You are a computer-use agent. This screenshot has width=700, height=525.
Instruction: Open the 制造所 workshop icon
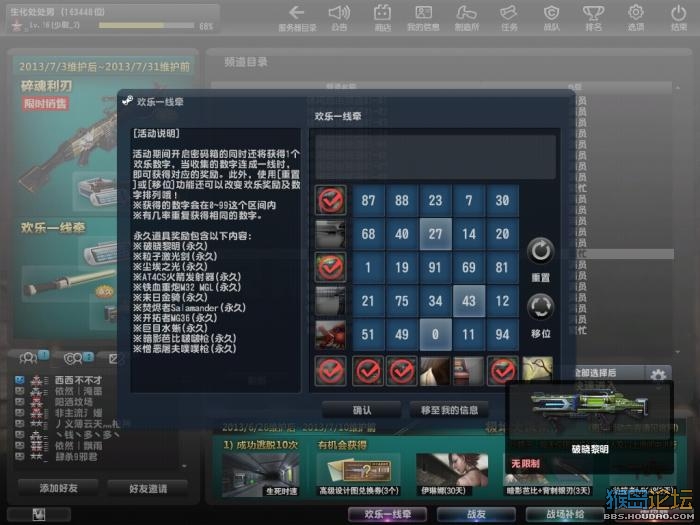coord(466,13)
